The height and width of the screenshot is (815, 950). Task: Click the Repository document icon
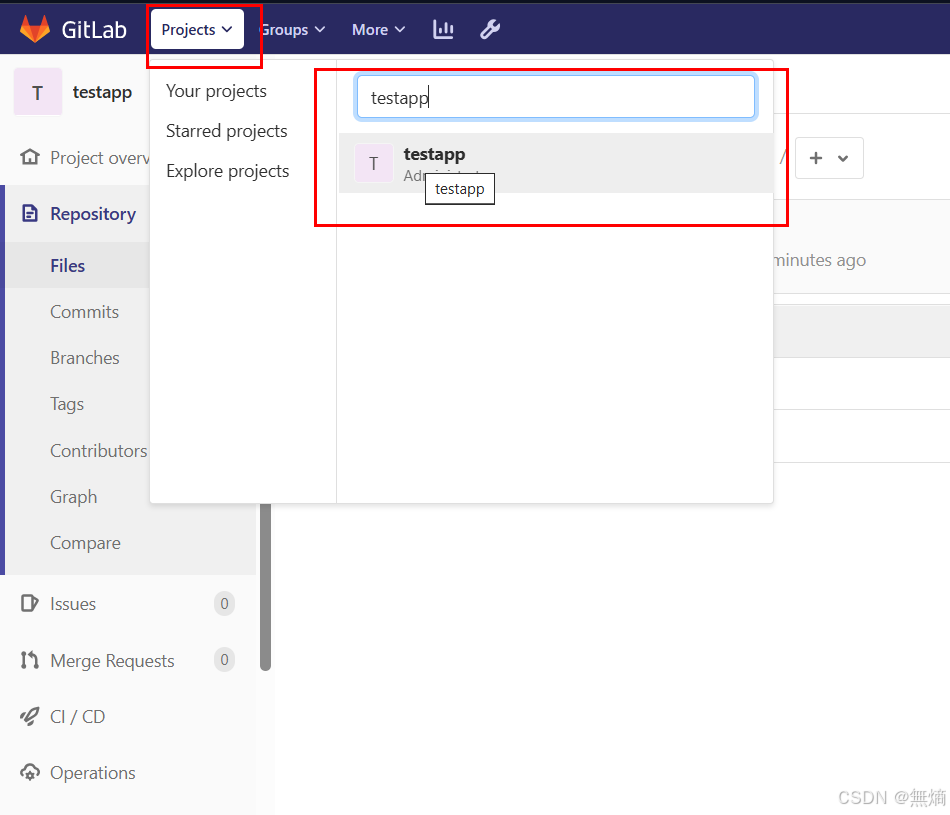click(30, 213)
